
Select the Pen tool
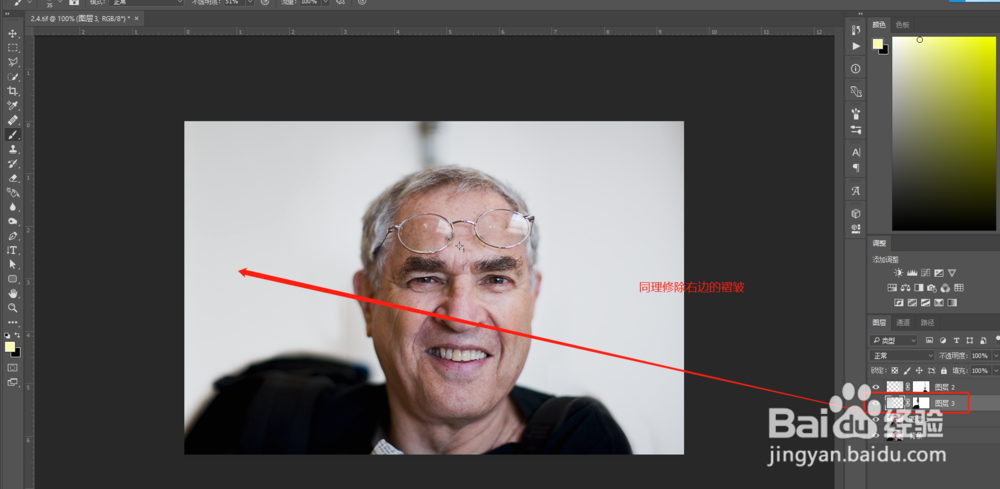[12, 236]
